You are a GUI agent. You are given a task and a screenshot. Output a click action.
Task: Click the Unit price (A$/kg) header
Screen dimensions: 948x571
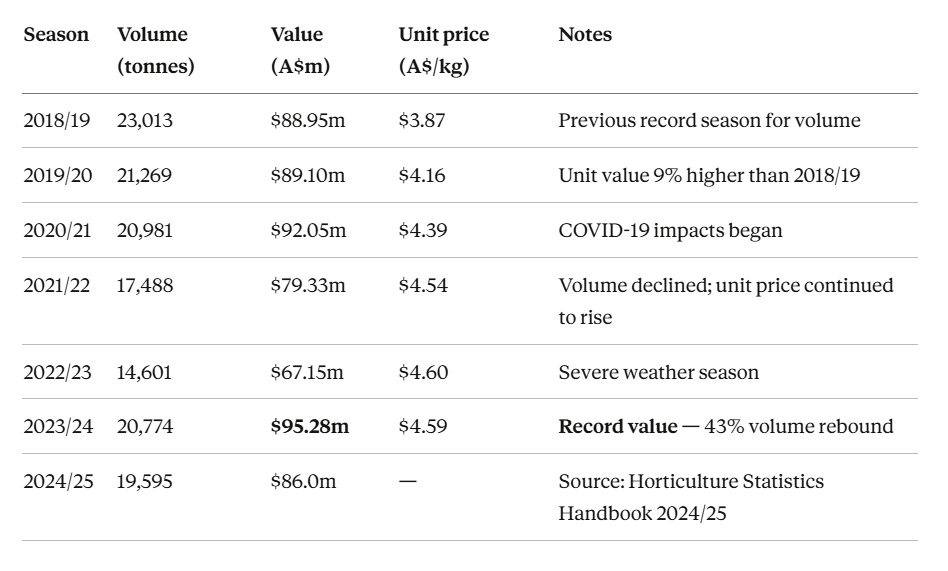pyautogui.click(x=443, y=51)
